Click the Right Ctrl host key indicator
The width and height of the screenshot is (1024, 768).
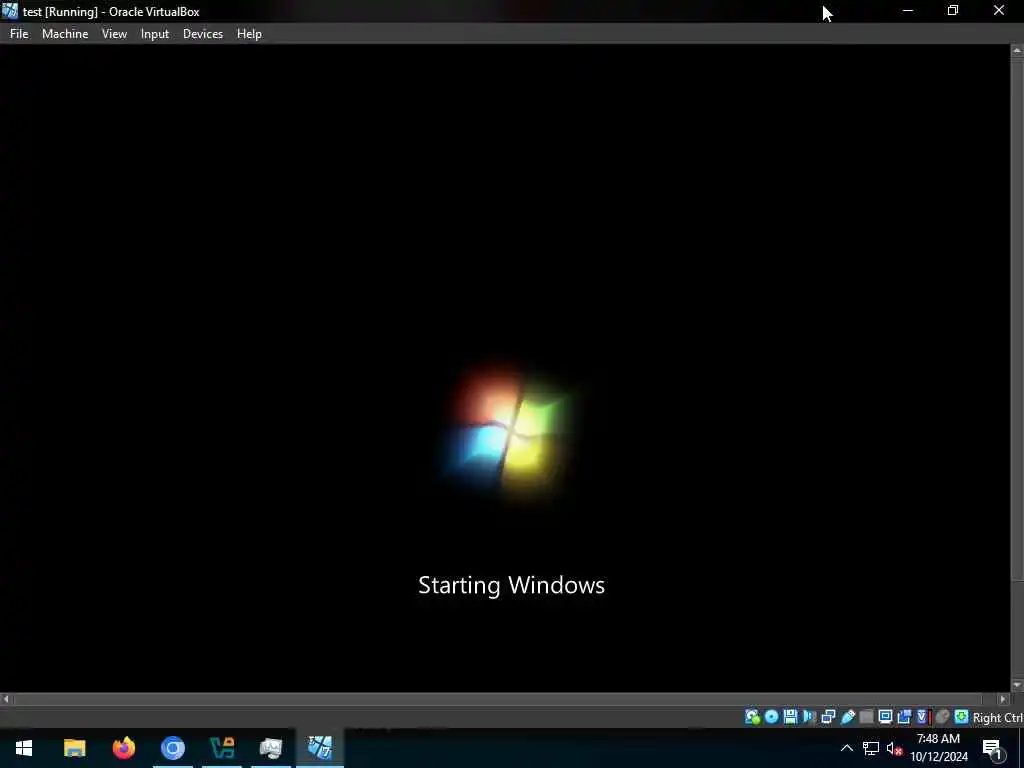[998, 718]
